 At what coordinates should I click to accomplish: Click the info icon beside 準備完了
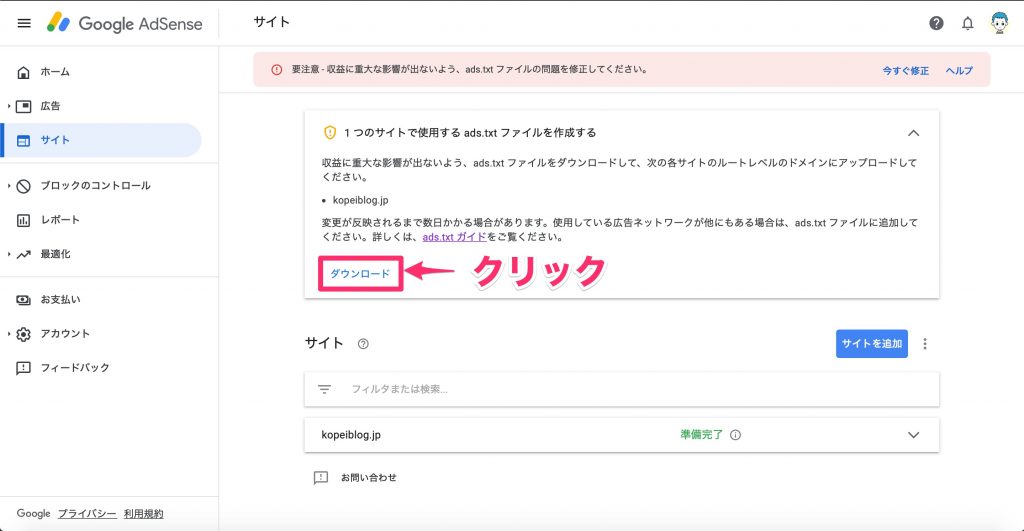(736, 435)
